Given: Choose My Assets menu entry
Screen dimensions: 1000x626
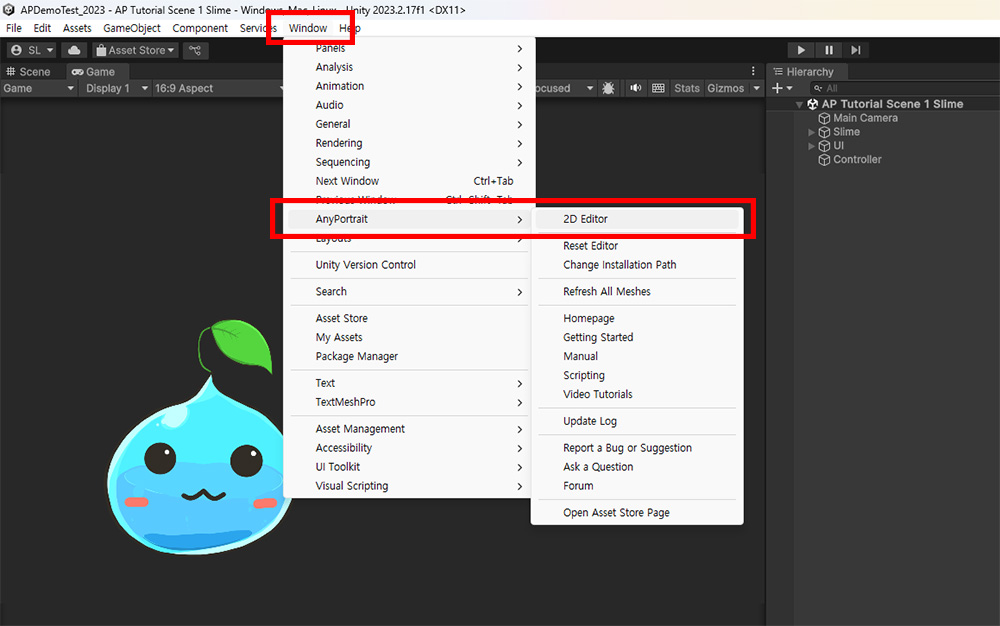Looking at the screenshot, I should point(409,337).
